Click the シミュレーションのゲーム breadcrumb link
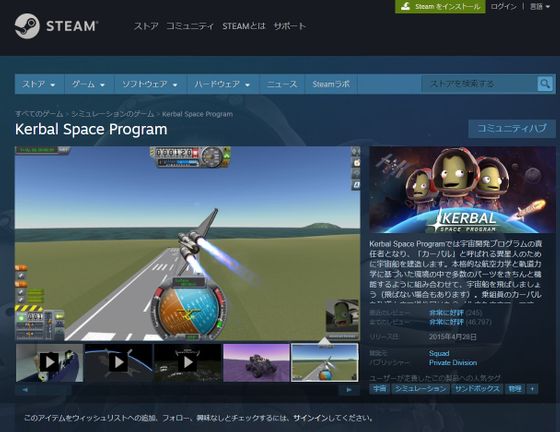560x432 pixels. click(x=112, y=114)
